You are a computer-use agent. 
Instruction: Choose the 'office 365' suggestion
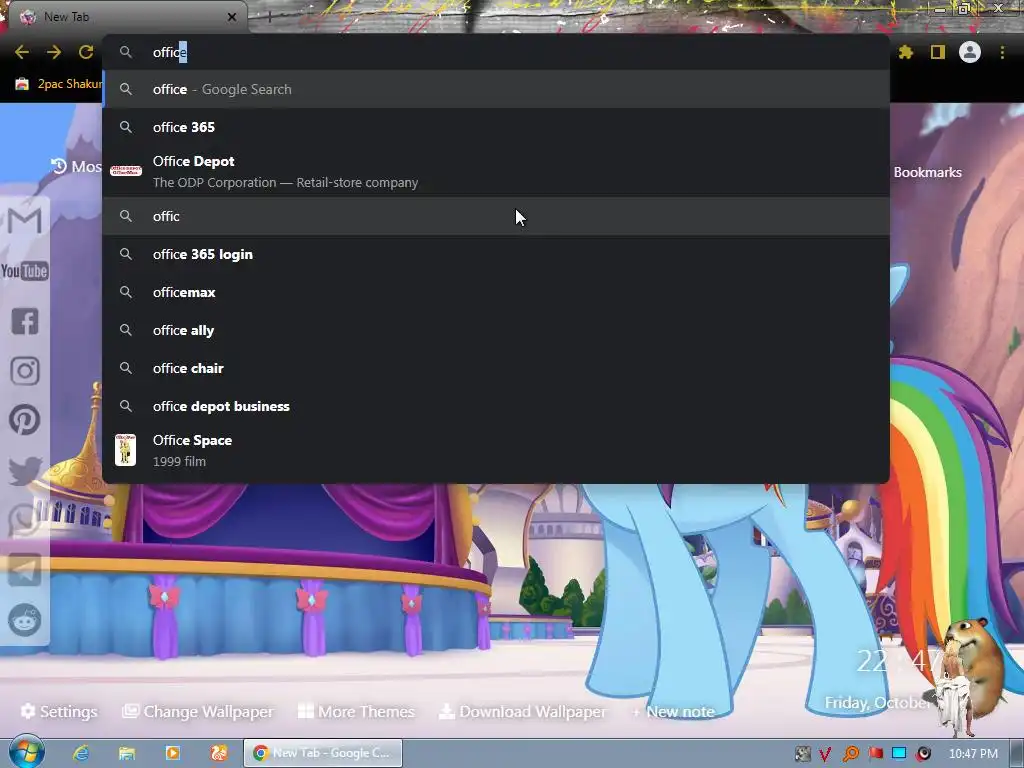coord(496,127)
